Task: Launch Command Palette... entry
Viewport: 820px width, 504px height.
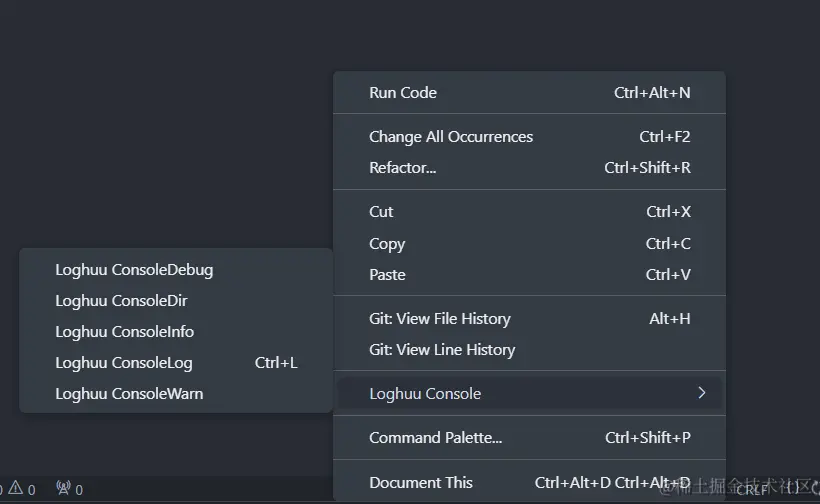Action: pyautogui.click(x=529, y=438)
